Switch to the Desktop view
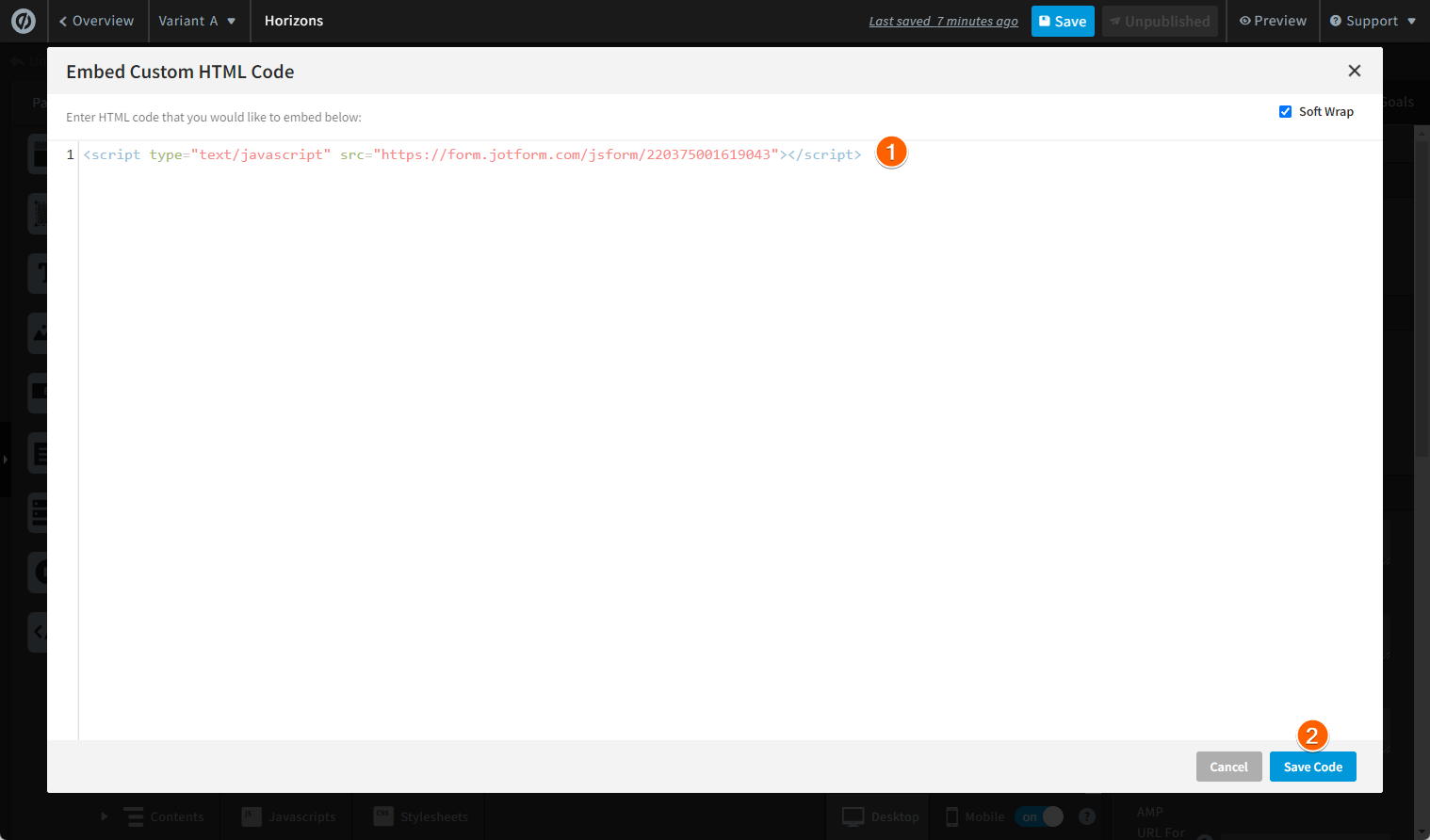Screen dimensions: 1430x840 [x=880, y=816]
